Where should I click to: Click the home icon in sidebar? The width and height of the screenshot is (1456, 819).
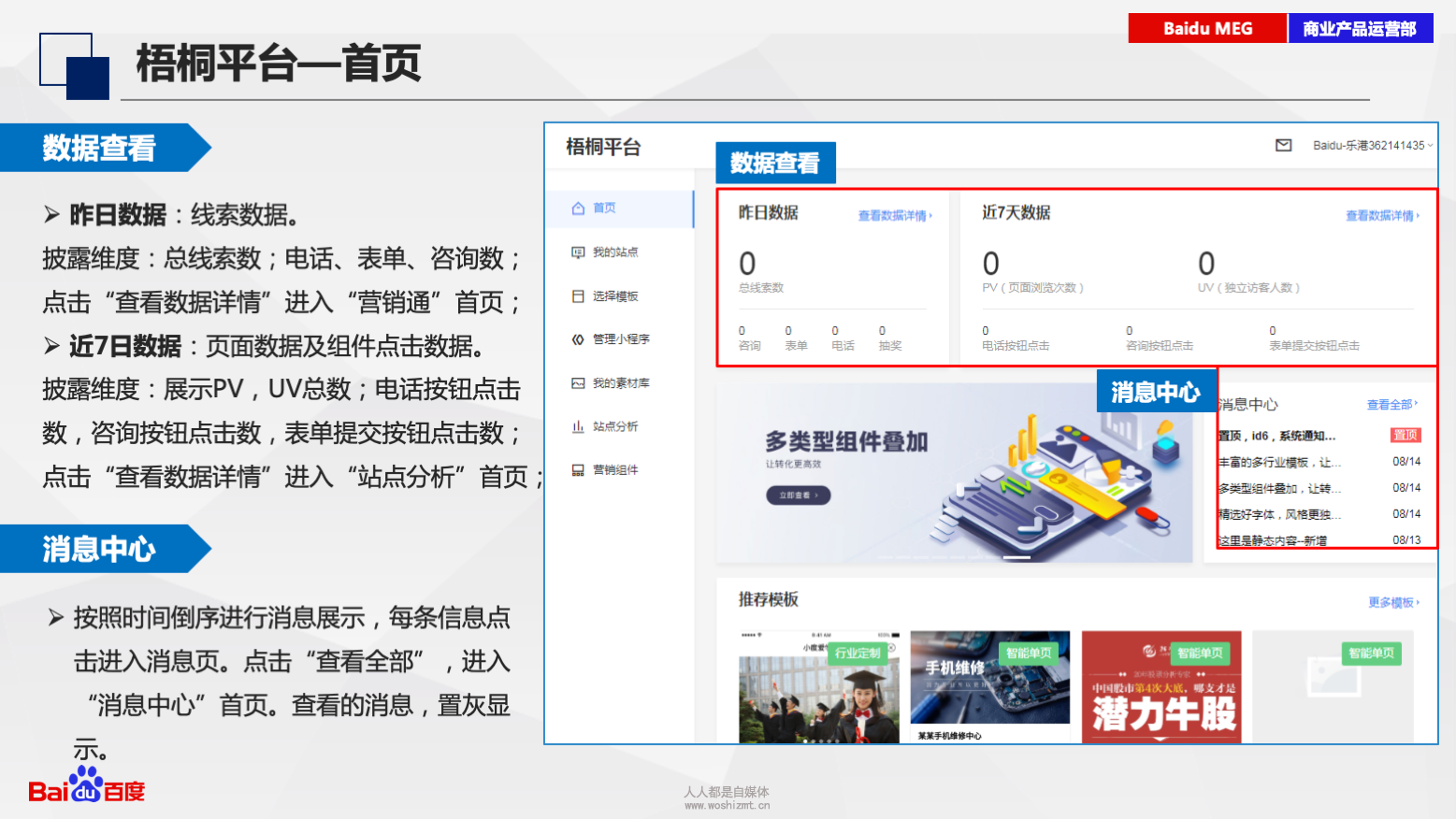pos(578,208)
